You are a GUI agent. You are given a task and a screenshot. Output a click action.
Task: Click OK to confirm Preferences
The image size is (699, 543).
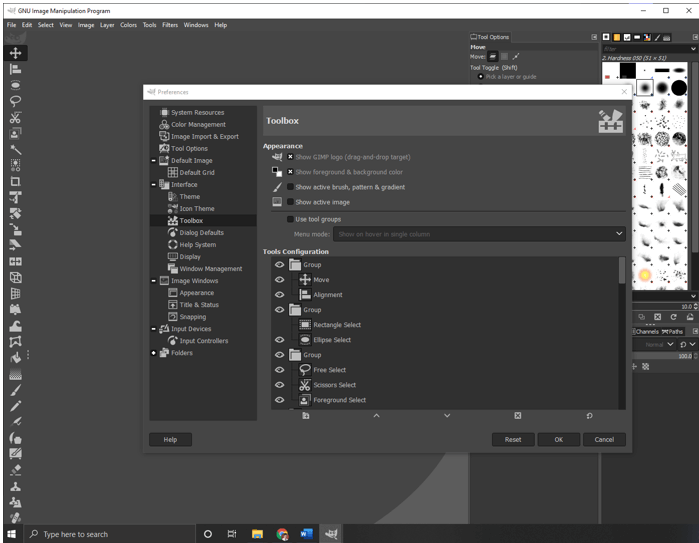click(559, 440)
